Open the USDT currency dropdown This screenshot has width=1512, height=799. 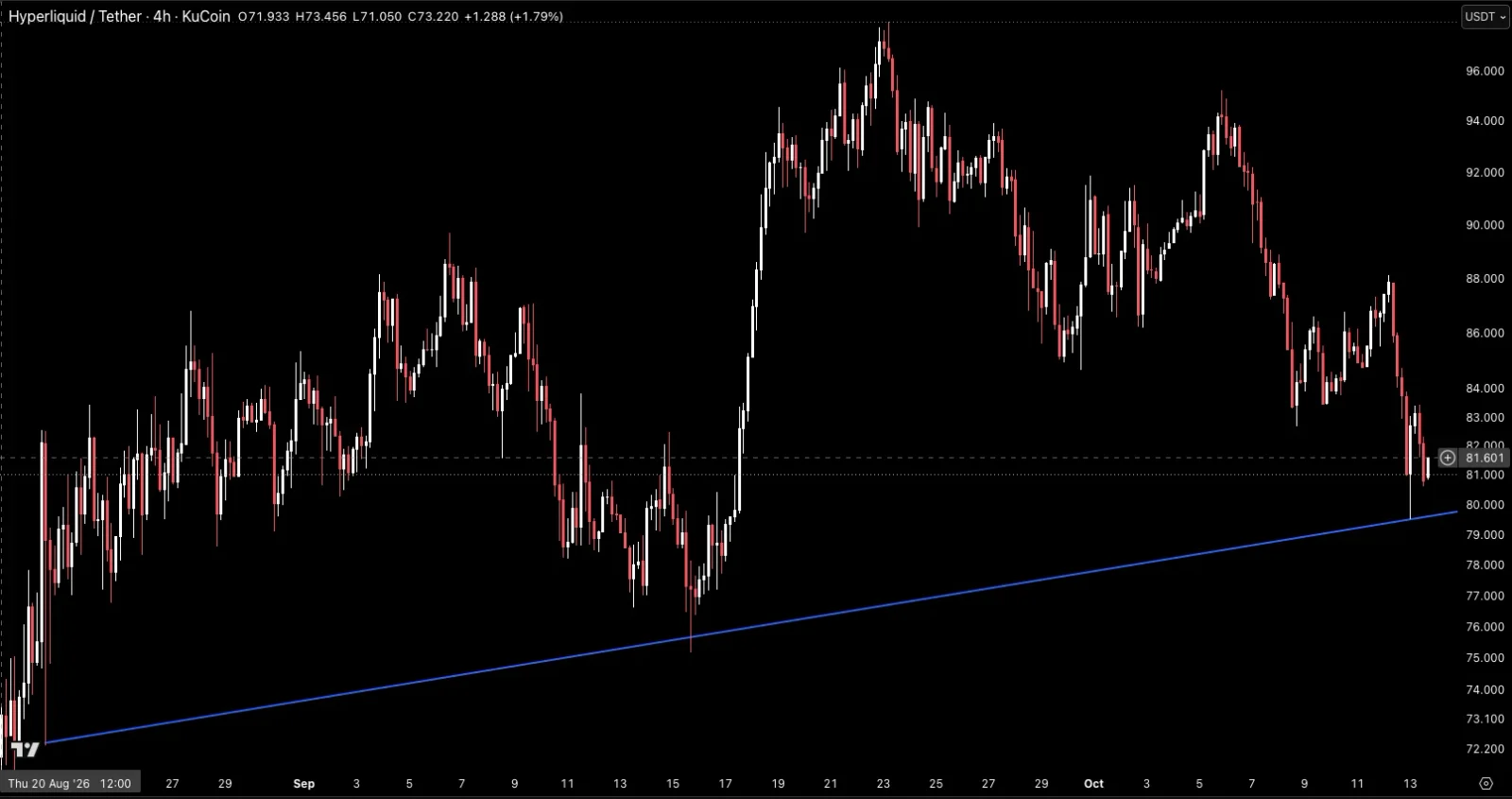pyautogui.click(x=1485, y=16)
